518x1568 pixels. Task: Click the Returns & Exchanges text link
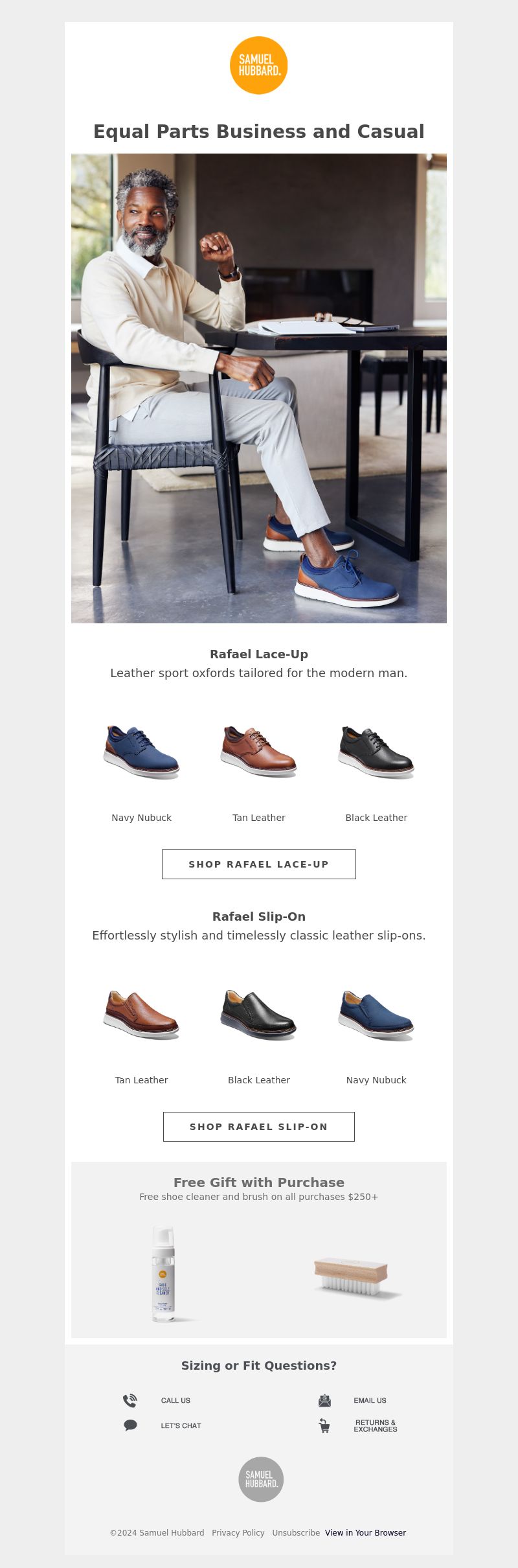[x=376, y=1425]
